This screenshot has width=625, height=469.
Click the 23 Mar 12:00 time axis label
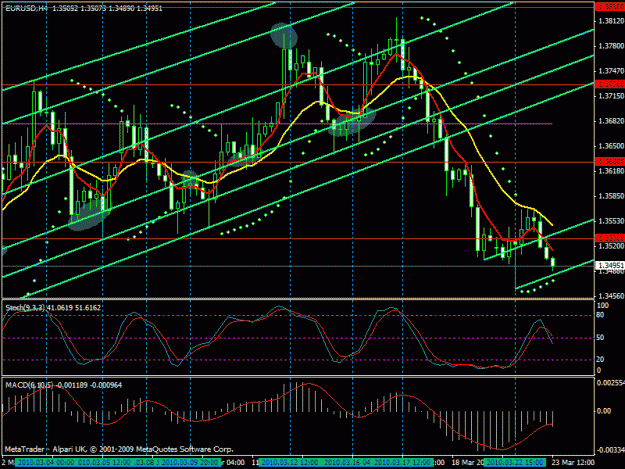tap(573, 463)
